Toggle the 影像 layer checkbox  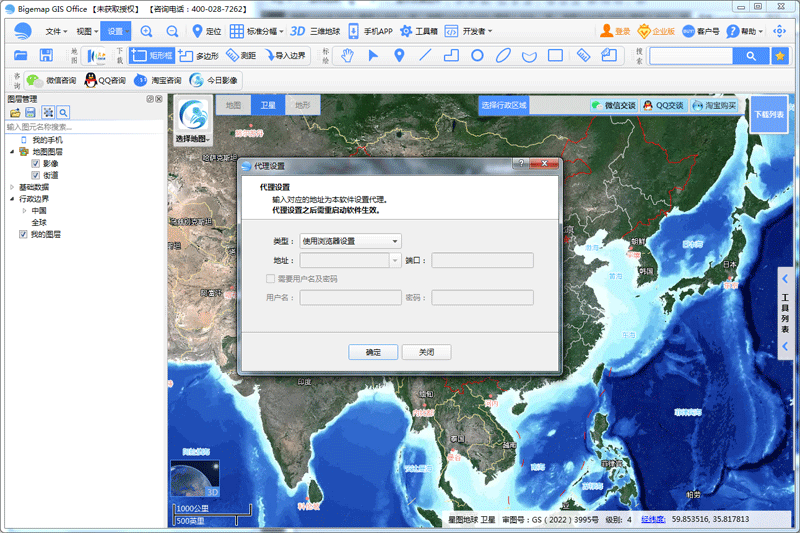pos(36,163)
